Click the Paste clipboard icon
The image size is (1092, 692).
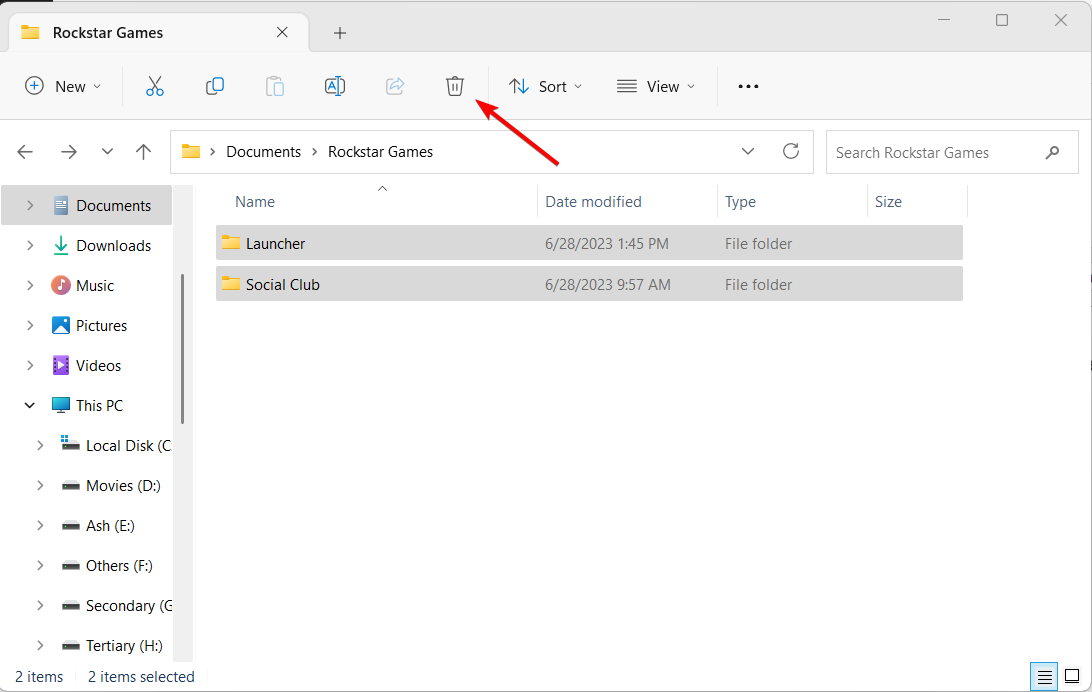274,86
